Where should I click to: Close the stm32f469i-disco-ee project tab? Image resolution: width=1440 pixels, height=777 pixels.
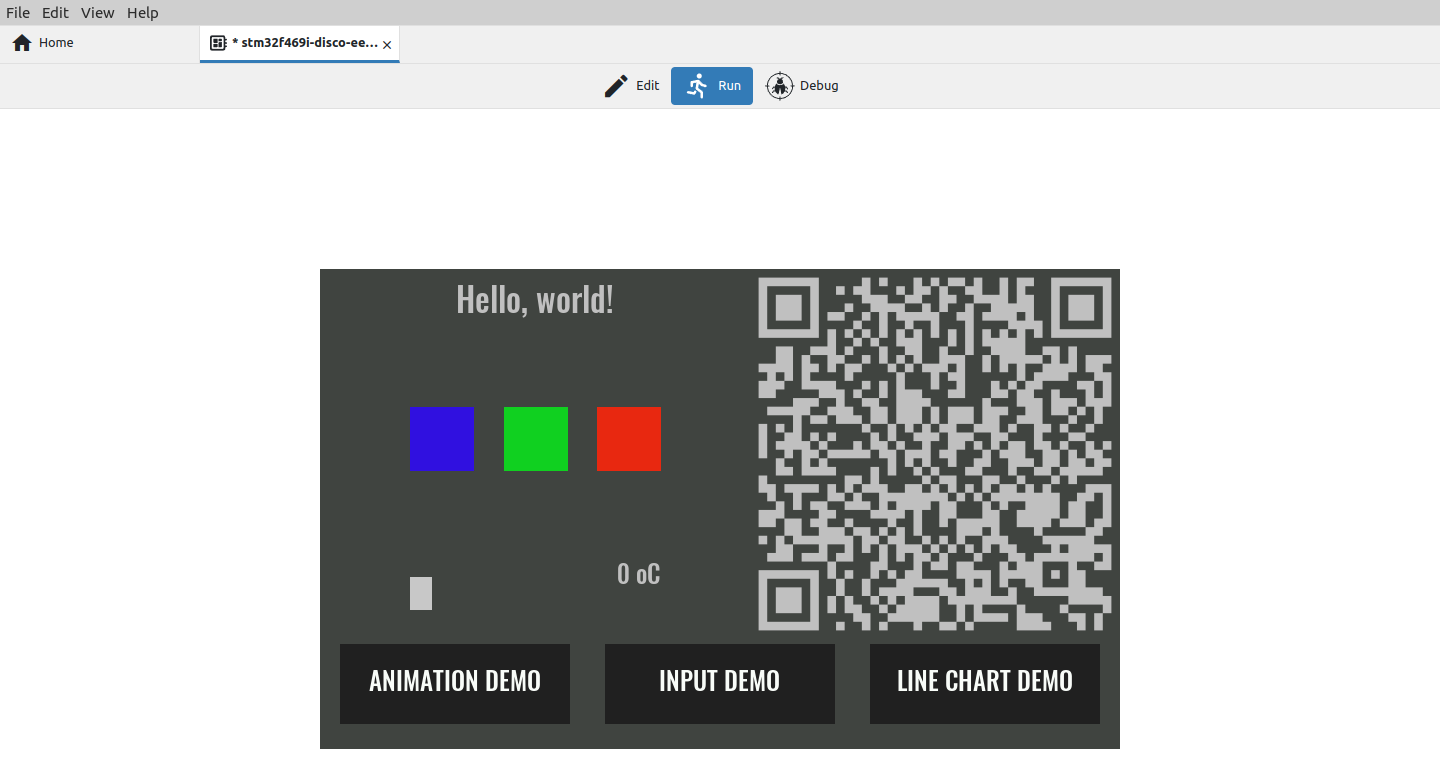[x=387, y=45]
